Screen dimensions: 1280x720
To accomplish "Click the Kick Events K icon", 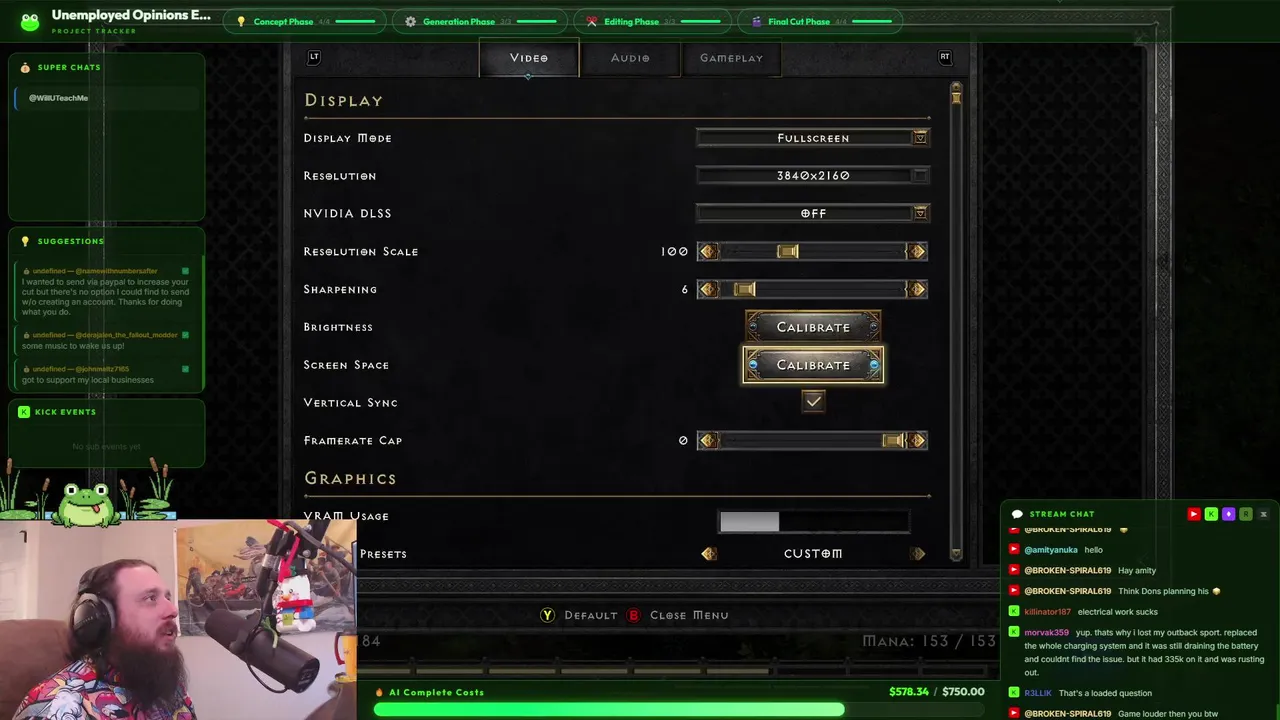I will point(24,412).
